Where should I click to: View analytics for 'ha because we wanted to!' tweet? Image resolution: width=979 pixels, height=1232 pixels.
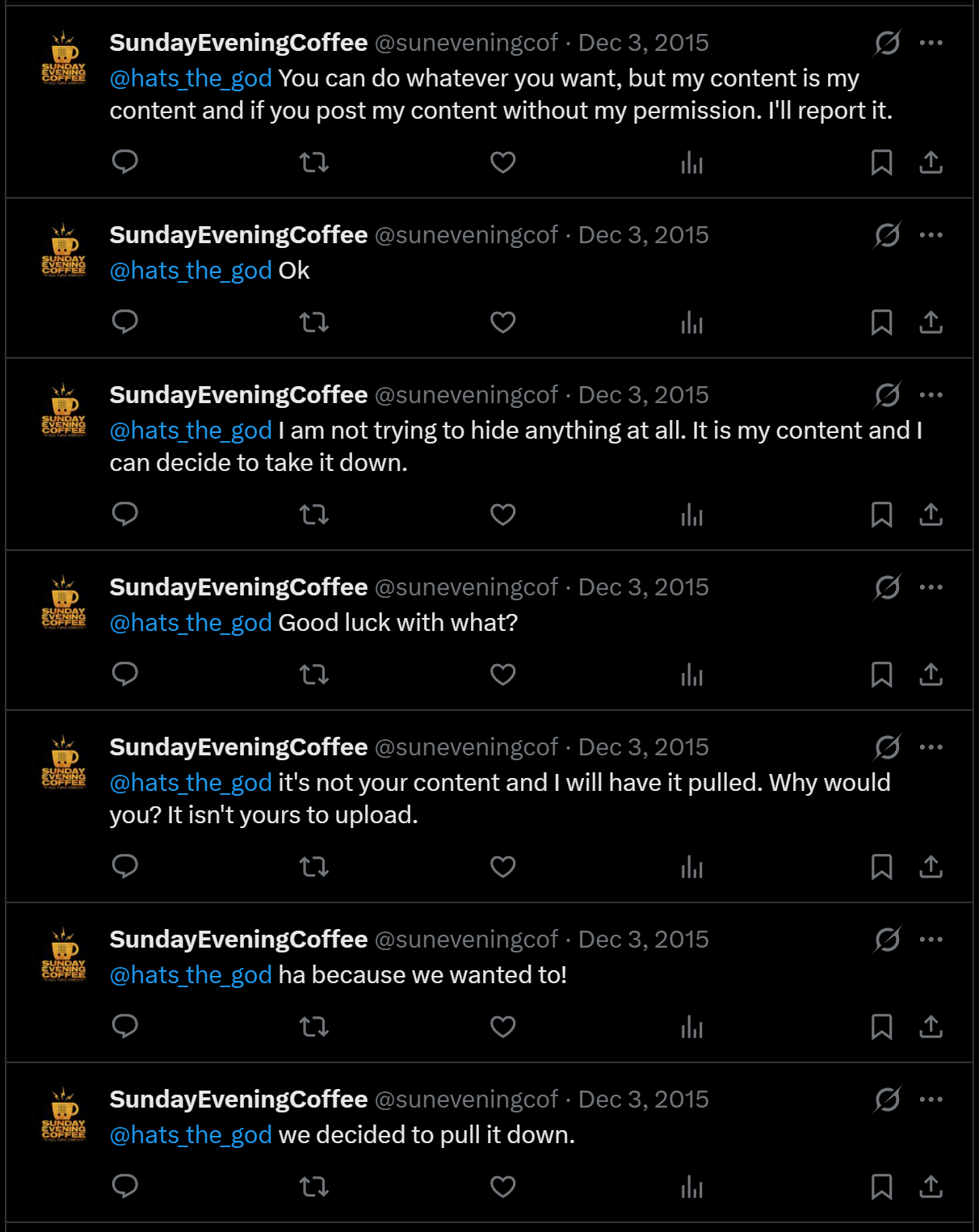[x=691, y=1027]
